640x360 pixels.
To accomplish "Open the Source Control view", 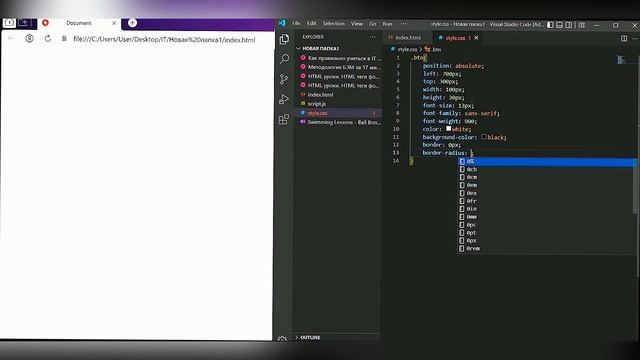I will click(x=284, y=79).
